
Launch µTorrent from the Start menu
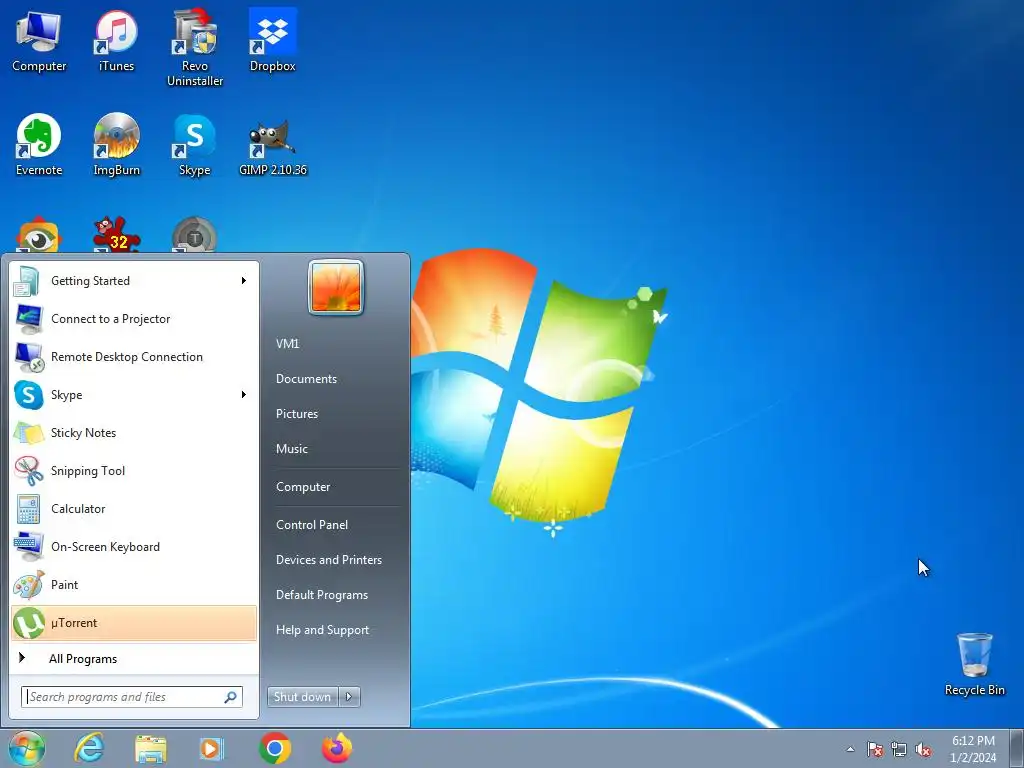pos(134,623)
